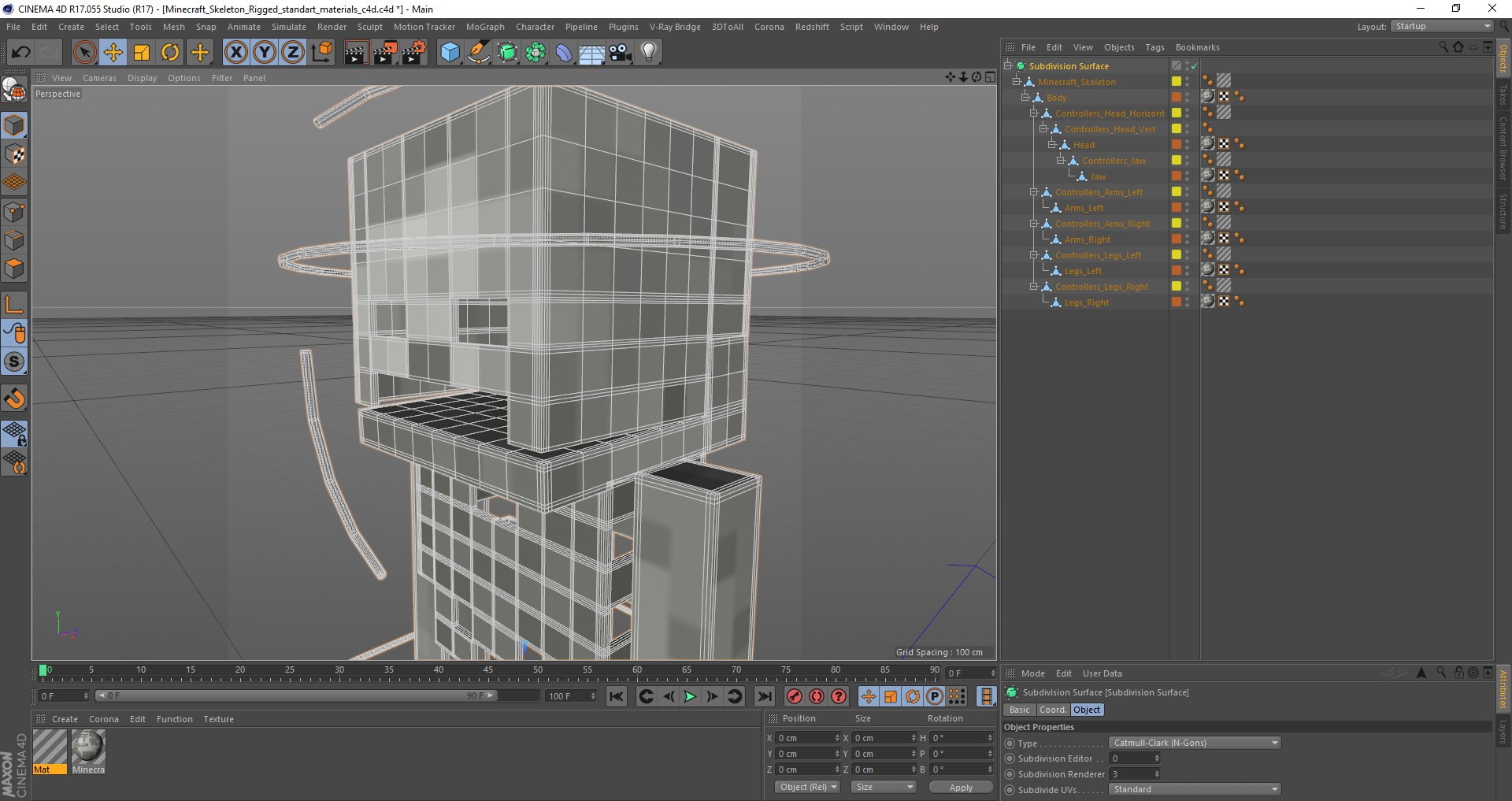Open the Type Catmull-Clark dropdown
The width and height of the screenshot is (1512, 801).
1194,743
